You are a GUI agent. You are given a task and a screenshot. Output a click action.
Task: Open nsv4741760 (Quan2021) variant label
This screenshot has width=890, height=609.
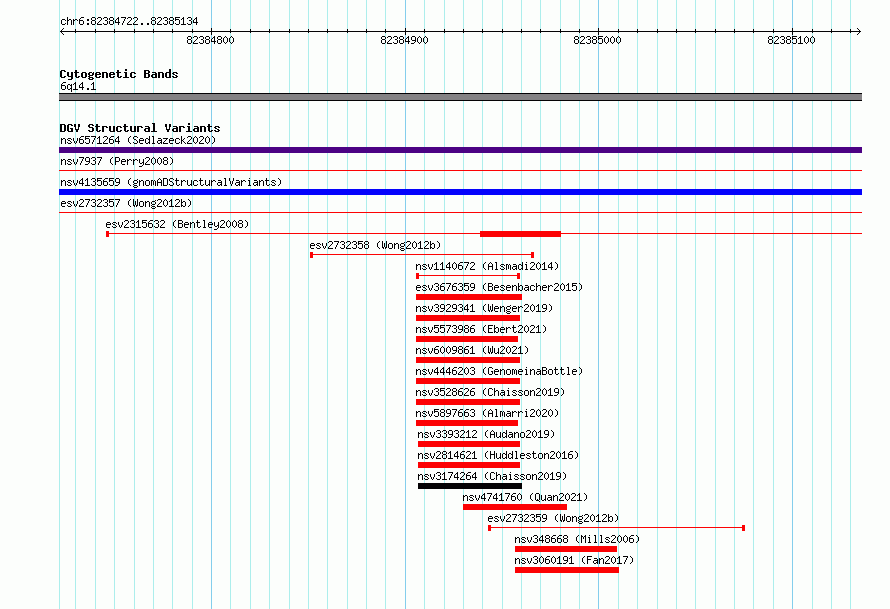(525, 497)
